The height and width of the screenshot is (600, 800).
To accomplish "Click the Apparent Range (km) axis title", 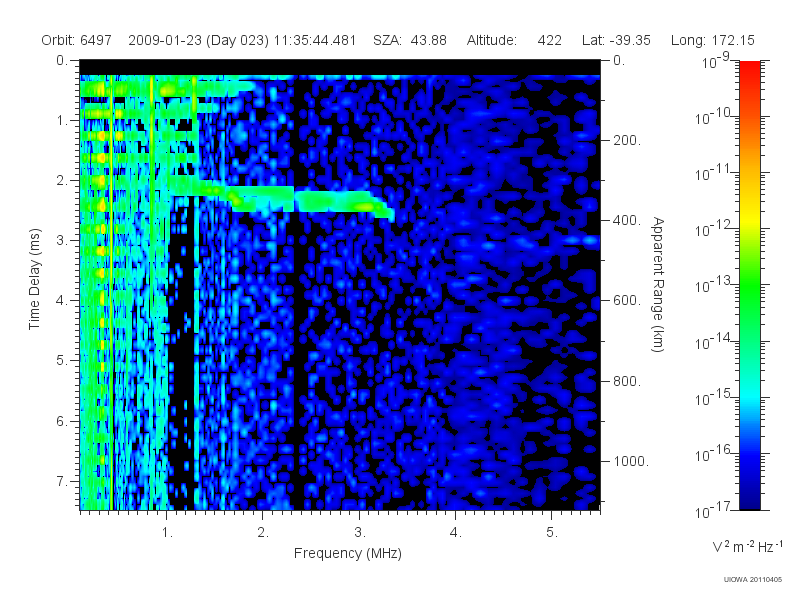I will (x=658, y=284).
